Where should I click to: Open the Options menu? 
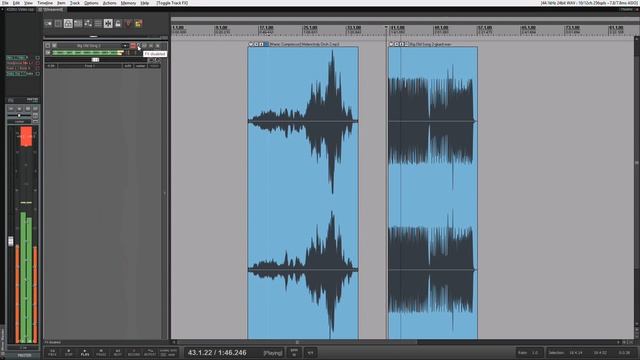point(91,3)
